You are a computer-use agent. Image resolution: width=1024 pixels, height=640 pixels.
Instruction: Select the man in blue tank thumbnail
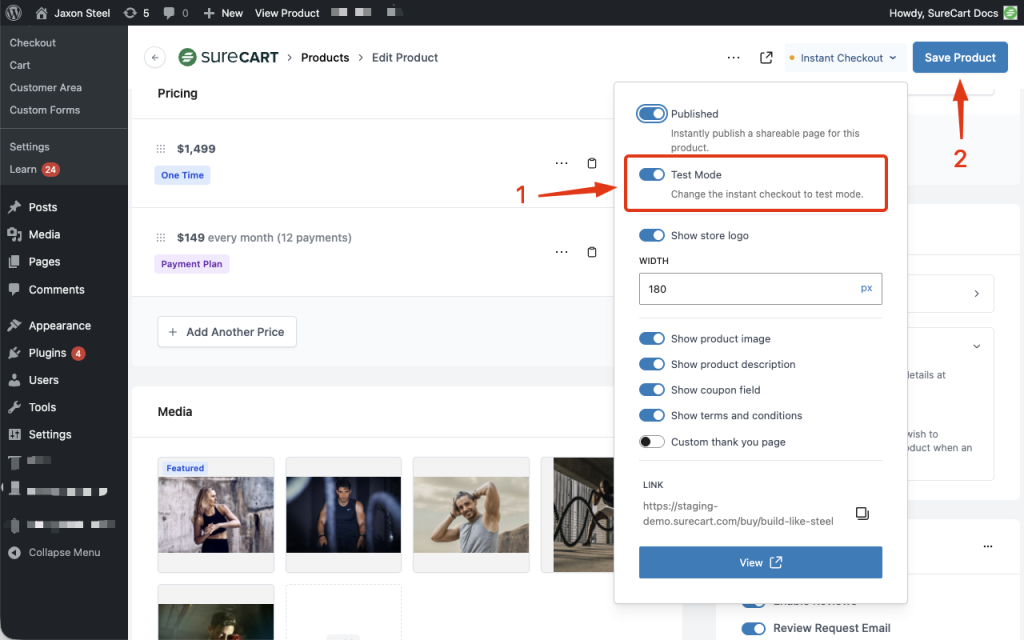344,515
